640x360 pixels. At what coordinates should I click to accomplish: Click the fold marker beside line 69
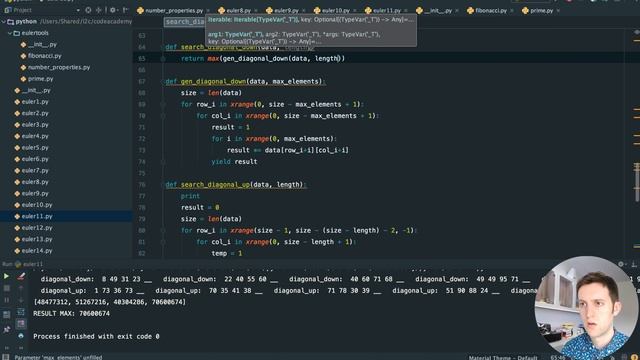pyautogui.click(x=163, y=104)
